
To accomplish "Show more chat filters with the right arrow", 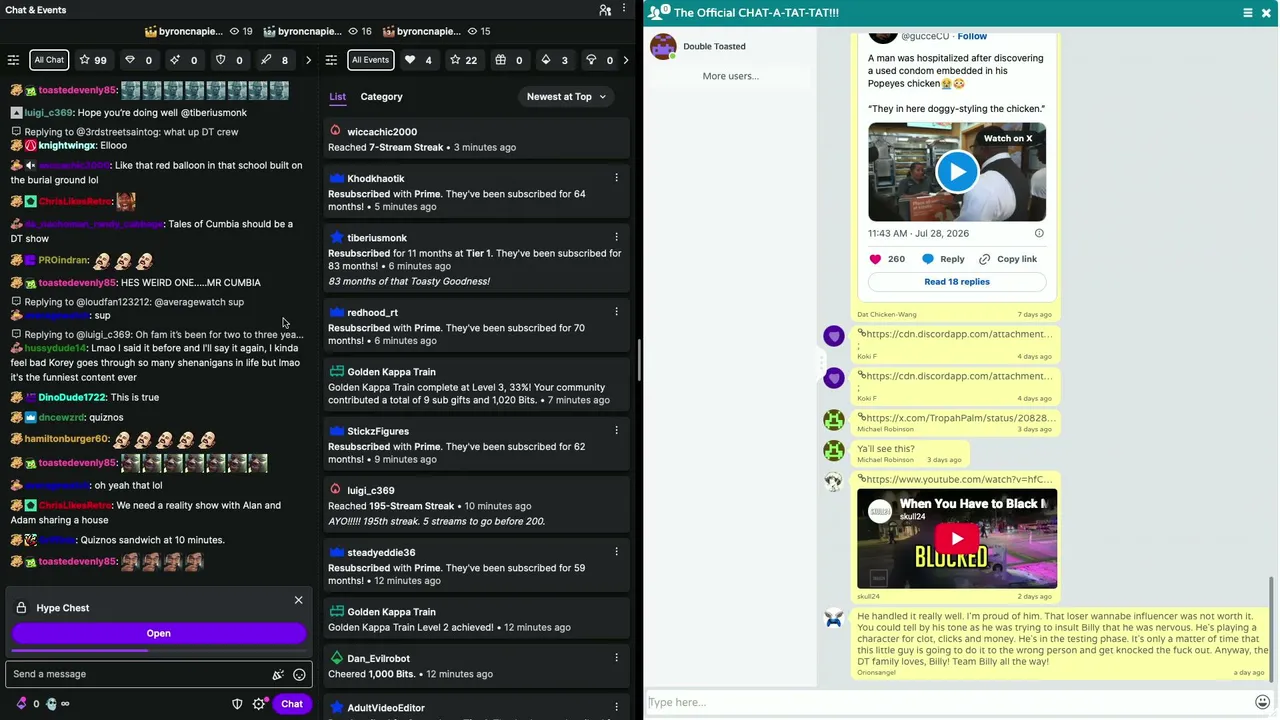I will tap(308, 60).
